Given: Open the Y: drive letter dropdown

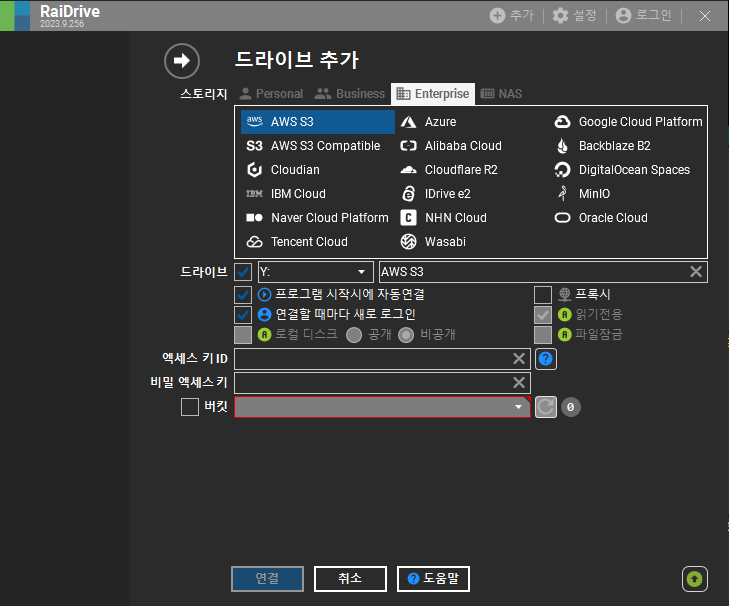Looking at the screenshot, I should coord(316,272).
